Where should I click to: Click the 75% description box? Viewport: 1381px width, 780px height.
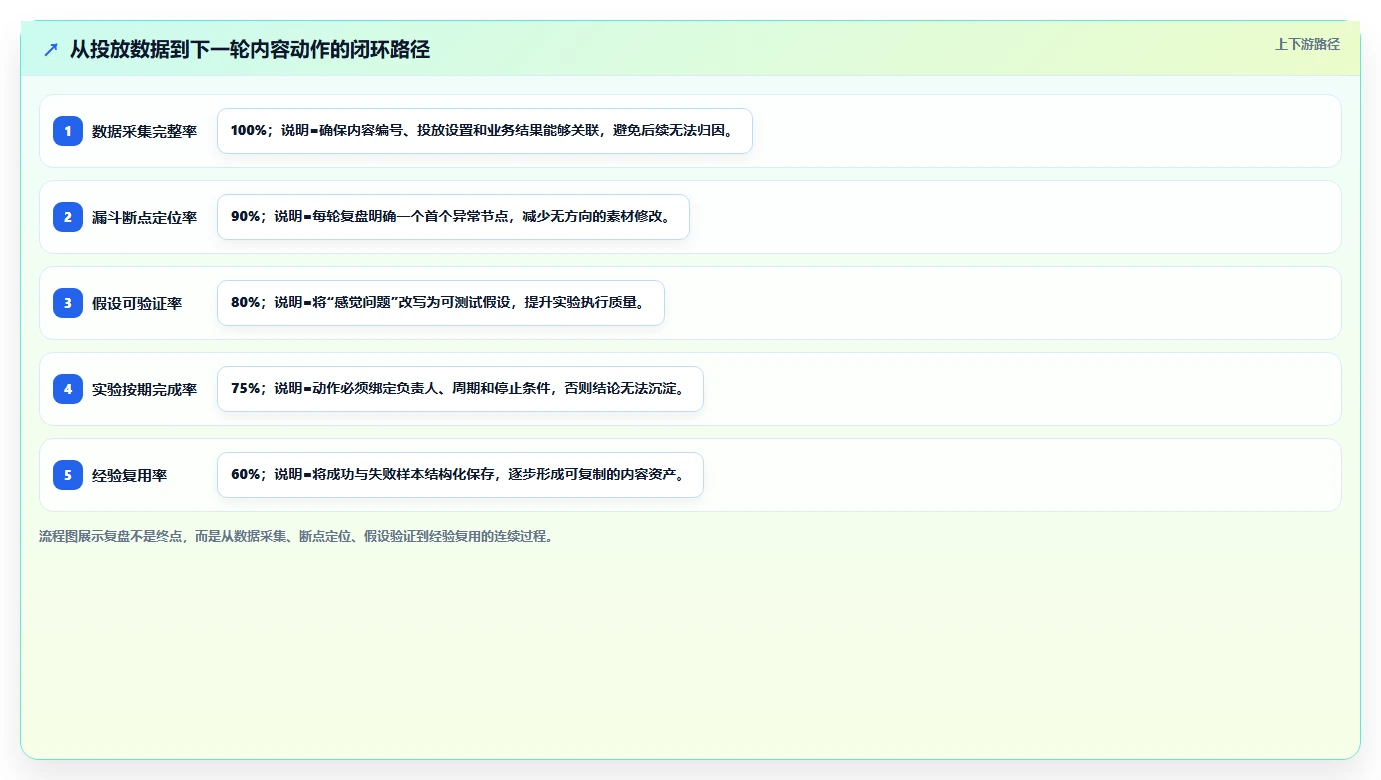tap(460, 389)
